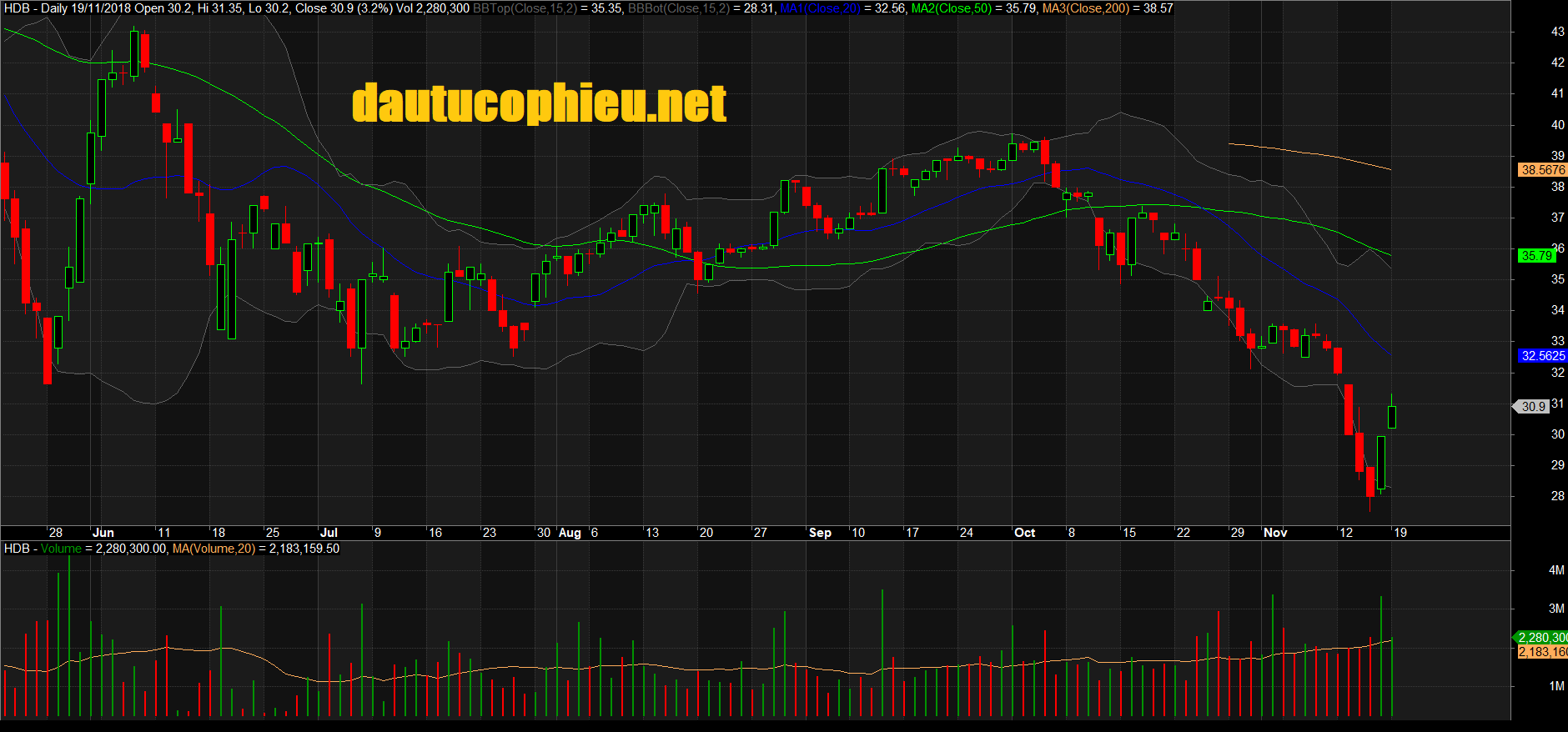Select the orange 38.5676 price tag

tap(1543, 170)
